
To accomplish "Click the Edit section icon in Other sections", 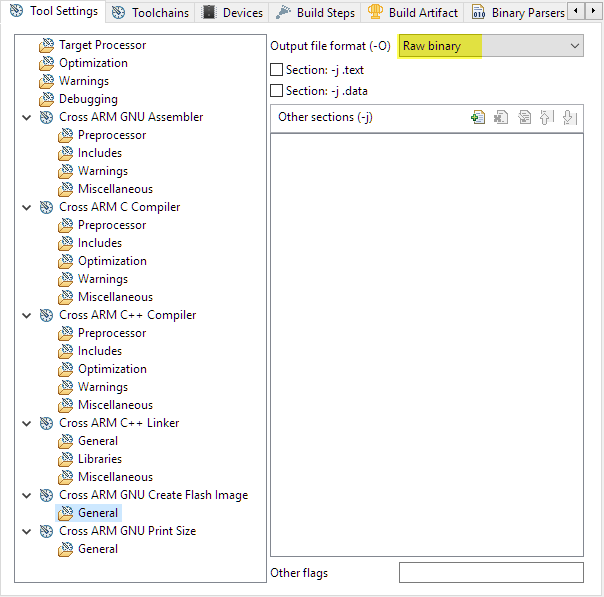I will tap(524, 117).
